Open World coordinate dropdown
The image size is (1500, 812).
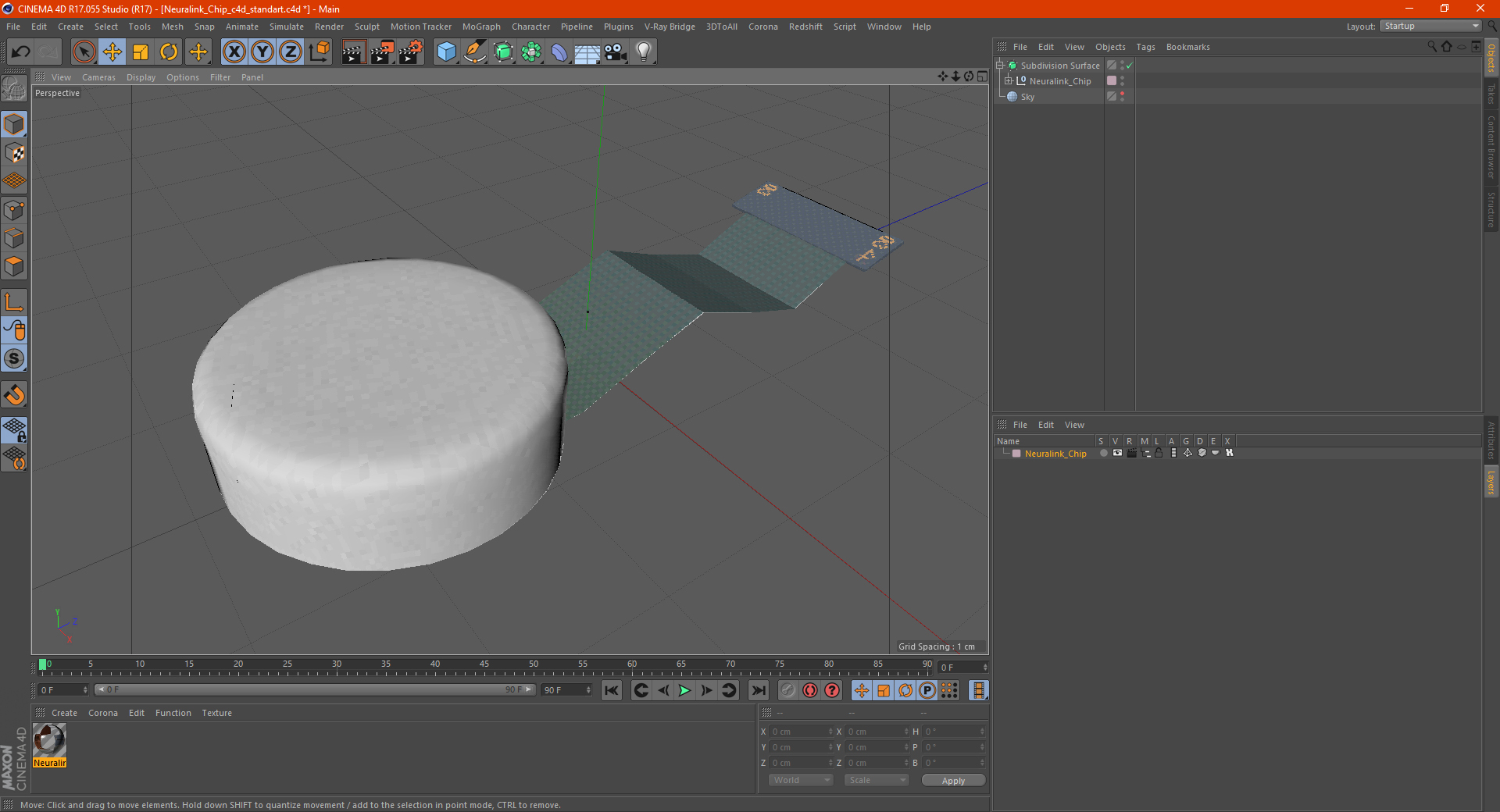point(801,780)
